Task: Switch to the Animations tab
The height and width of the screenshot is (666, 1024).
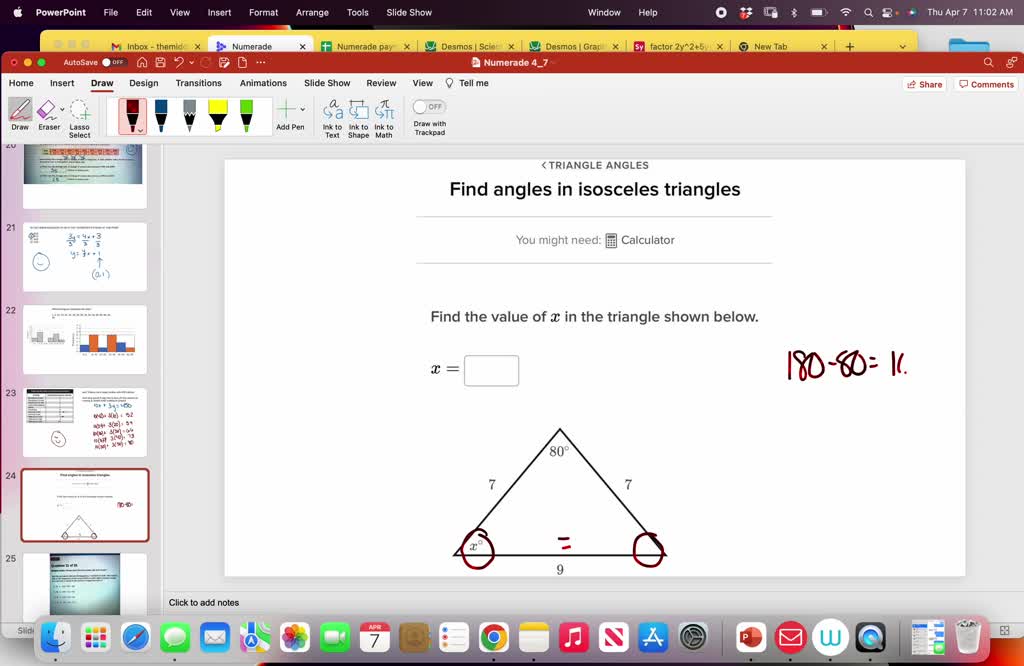Action: pos(263,83)
